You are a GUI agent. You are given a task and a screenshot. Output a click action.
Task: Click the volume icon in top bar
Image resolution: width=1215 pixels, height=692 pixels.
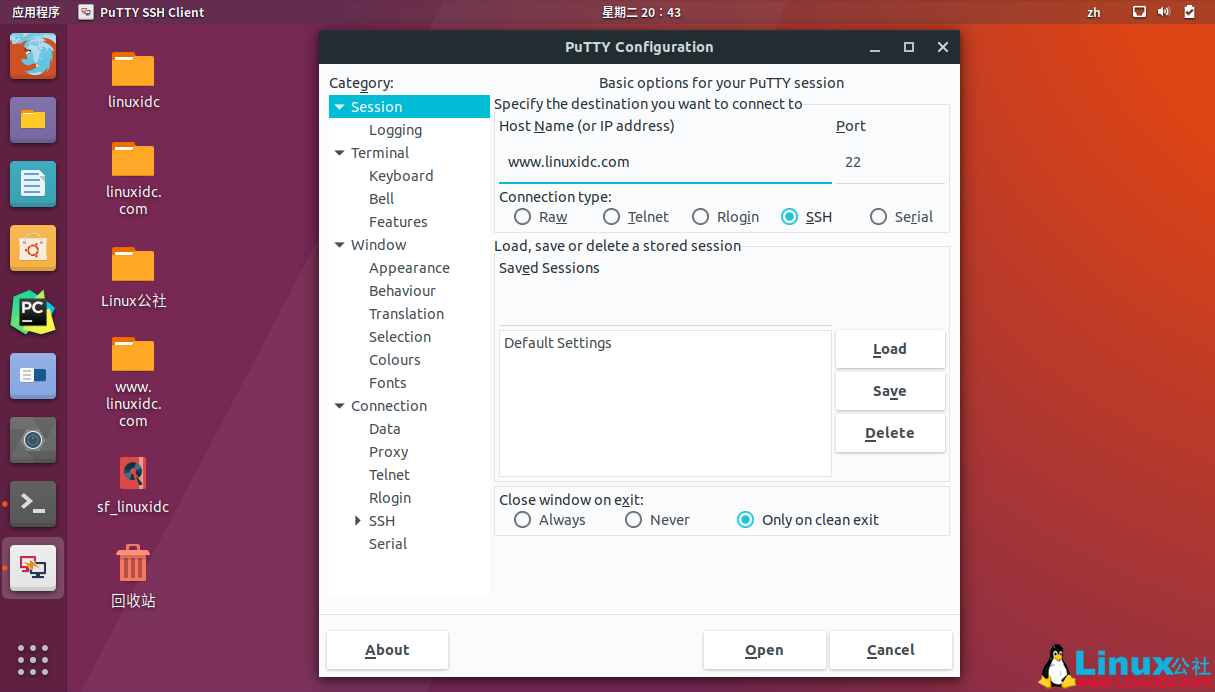pyautogui.click(x=1164, y=12)
